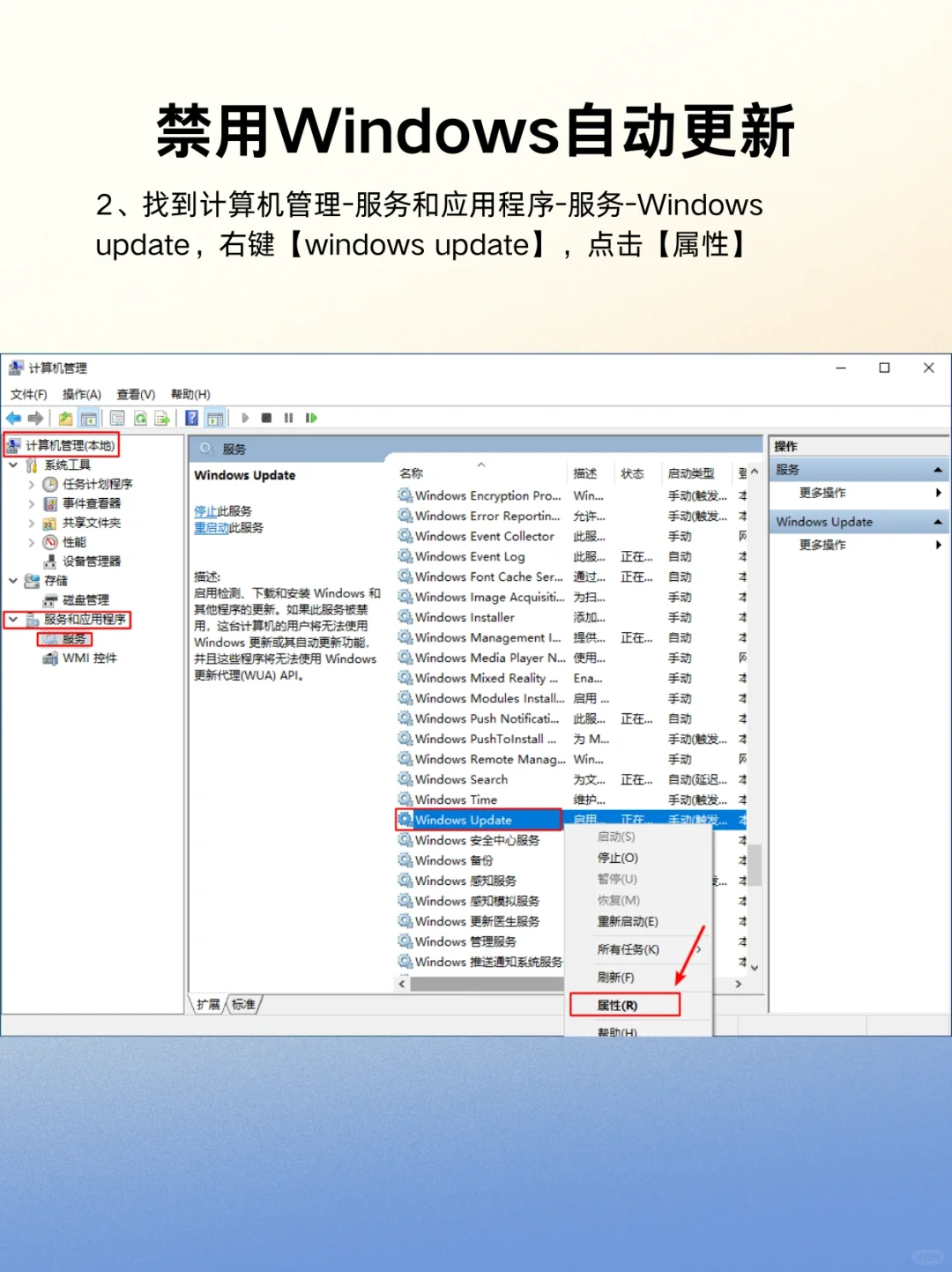The width and height of the screenshot is (952, 1272).
Task: Click the 重启动 service link
Action: click(x=211, y=528)
